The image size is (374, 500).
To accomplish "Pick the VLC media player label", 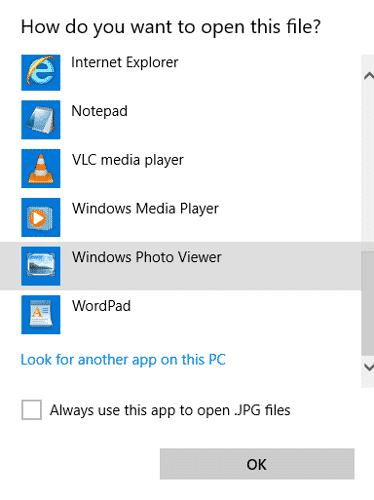I will [128, 160].
